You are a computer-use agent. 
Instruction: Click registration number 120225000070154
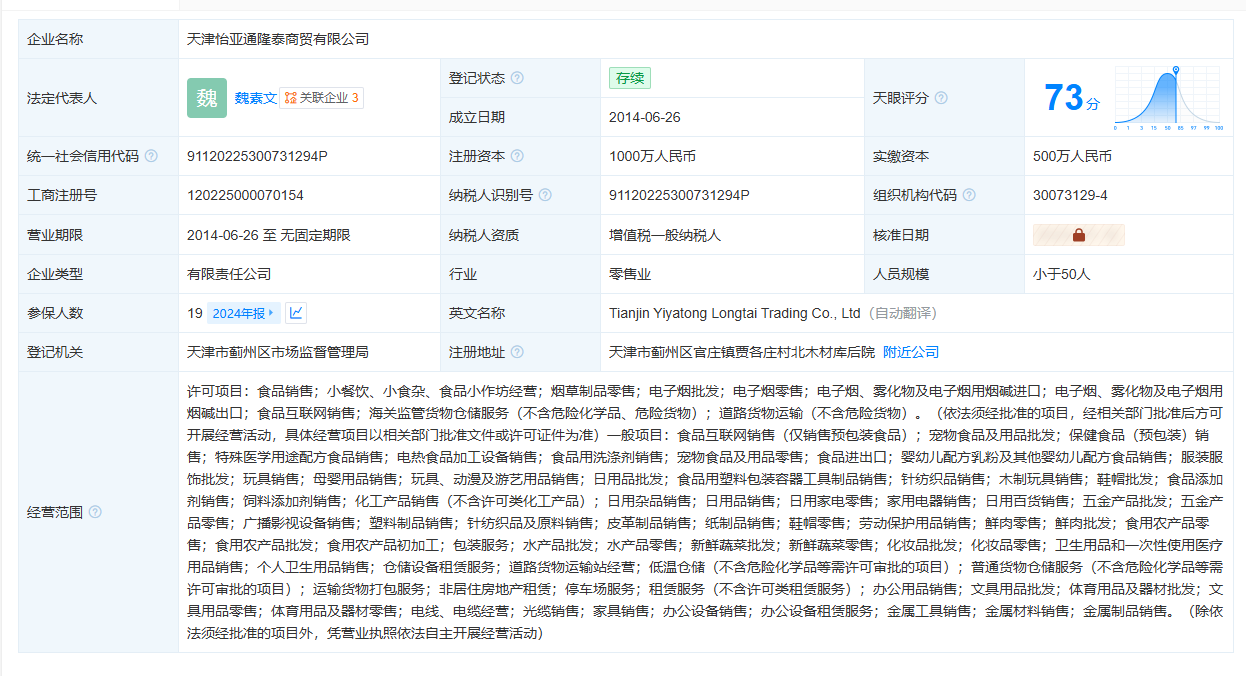coord(245,195)
